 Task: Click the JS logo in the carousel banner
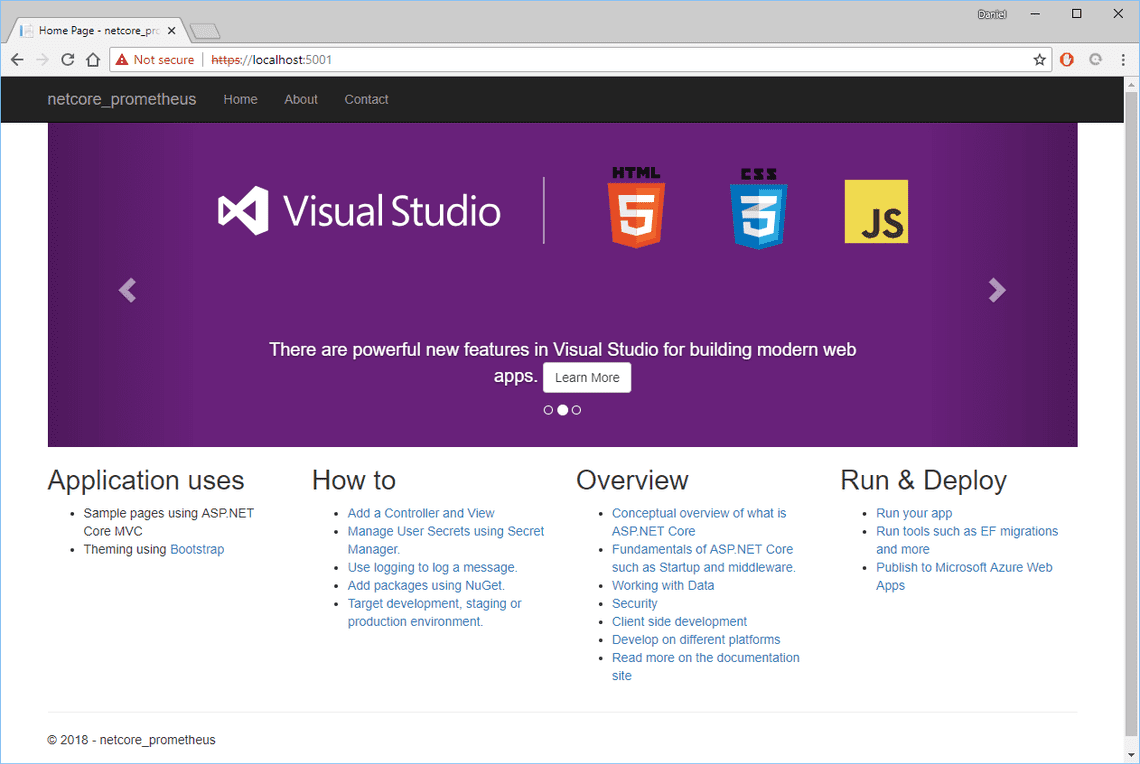pyautogui.click(x=876, y=211)
